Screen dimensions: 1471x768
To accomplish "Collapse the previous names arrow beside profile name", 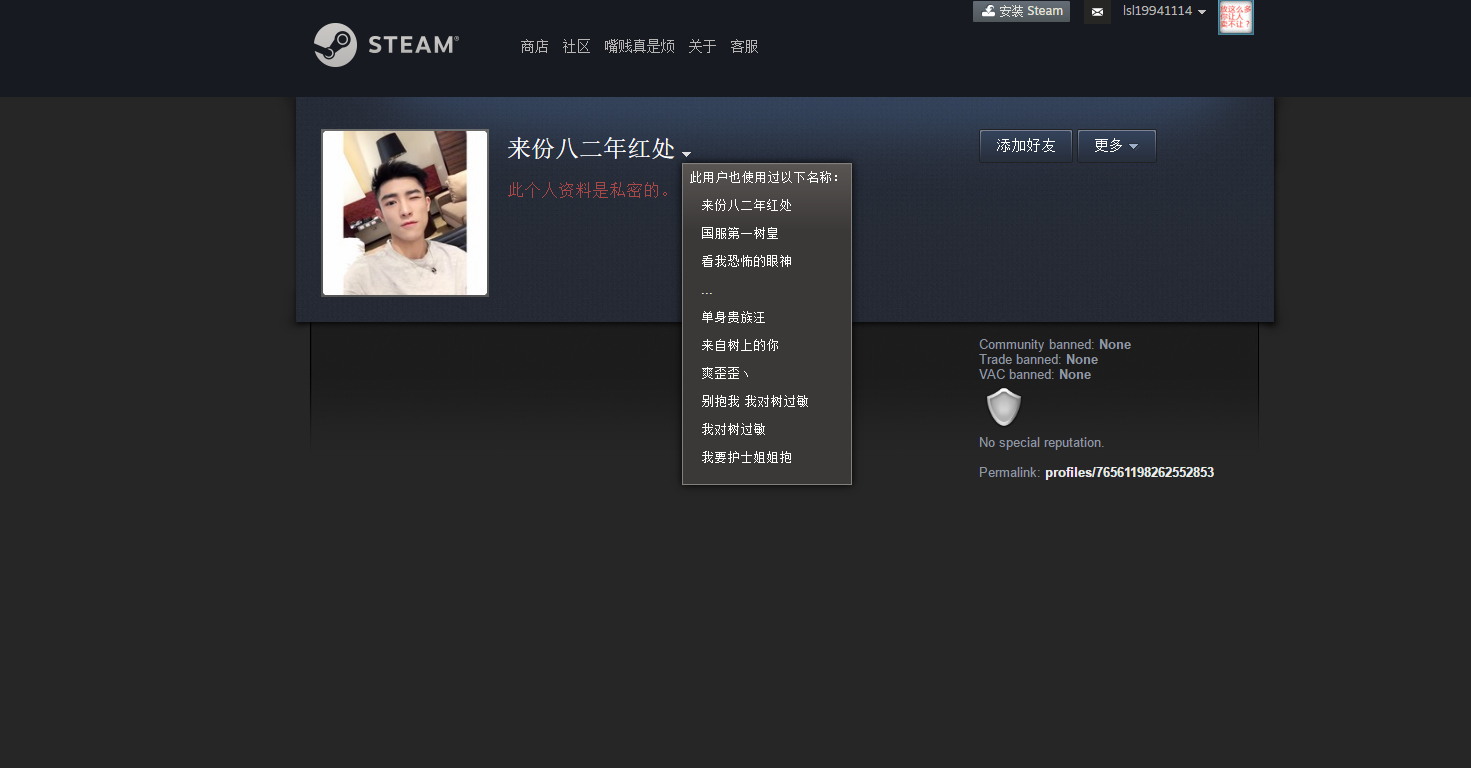I will [687, 154].
